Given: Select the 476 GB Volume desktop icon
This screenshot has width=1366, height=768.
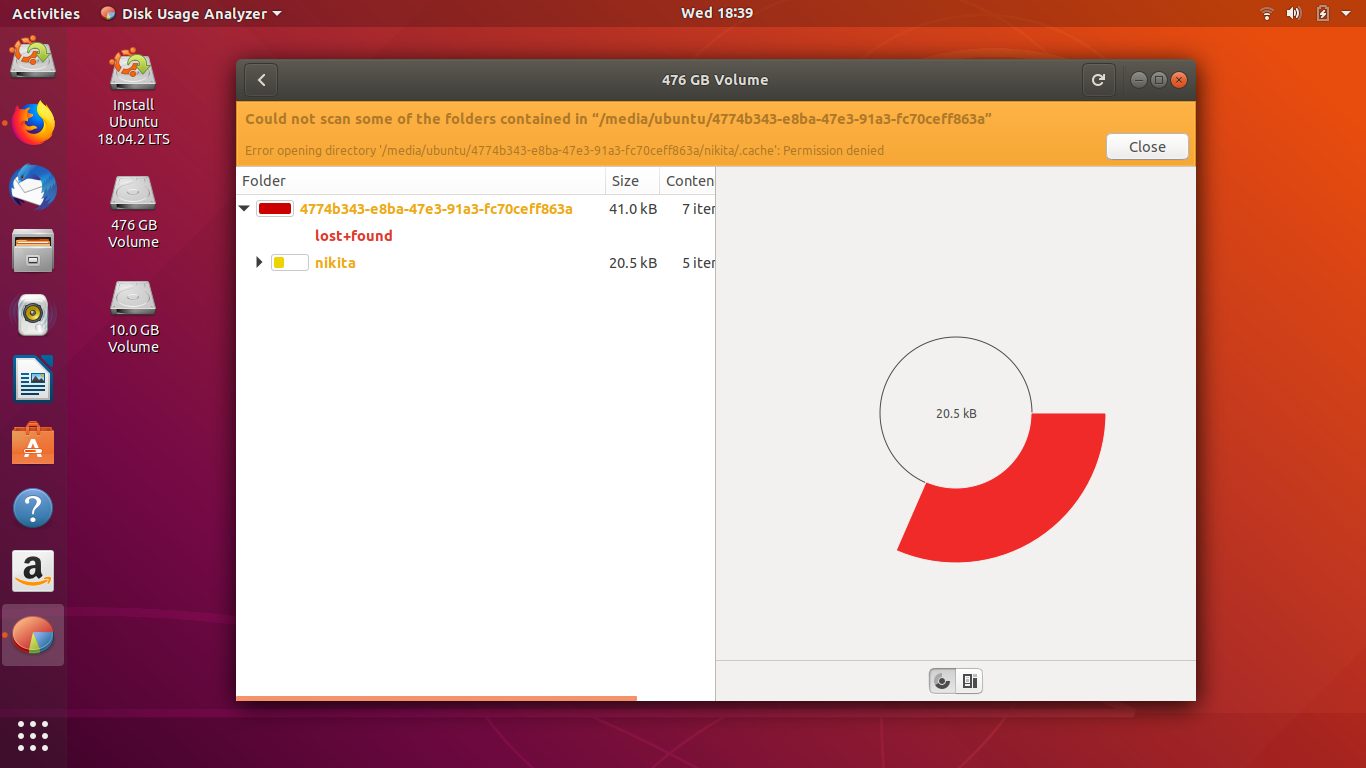Looking at the screenshot, I should point(133,212).
